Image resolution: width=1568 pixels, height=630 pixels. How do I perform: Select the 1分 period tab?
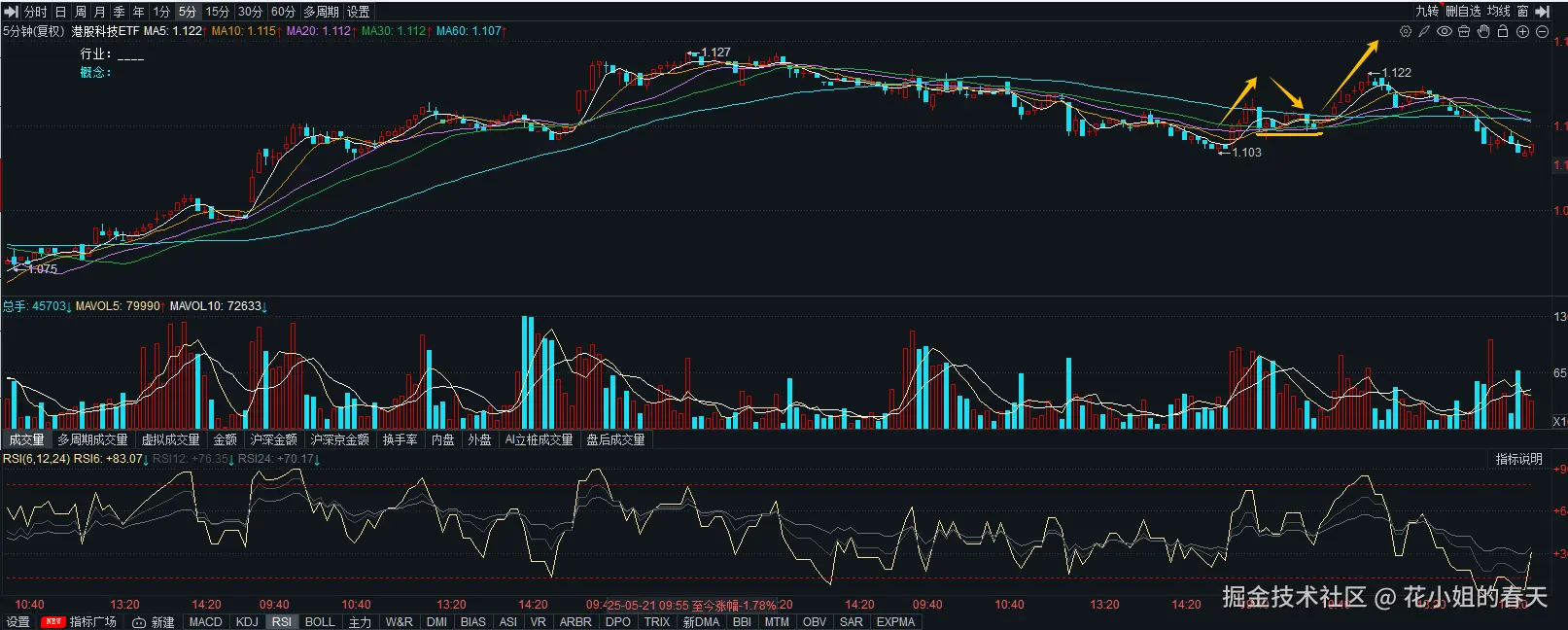(161, 12)
